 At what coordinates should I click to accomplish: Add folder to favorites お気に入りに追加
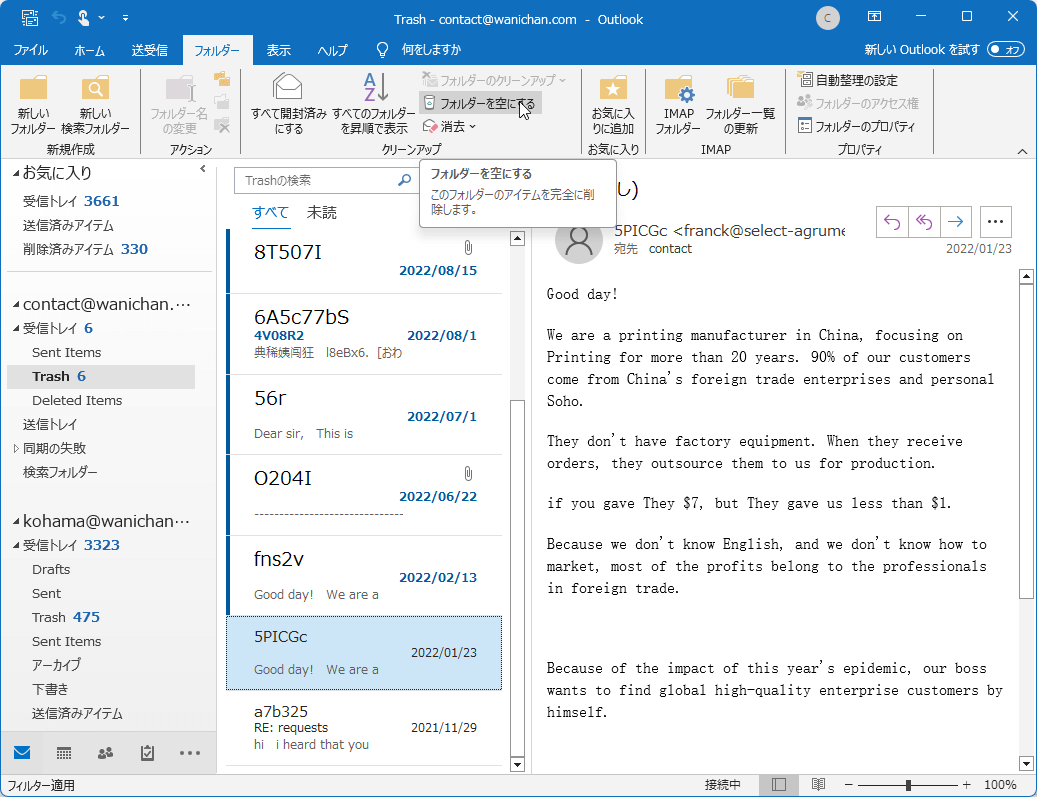click(612, 105)
